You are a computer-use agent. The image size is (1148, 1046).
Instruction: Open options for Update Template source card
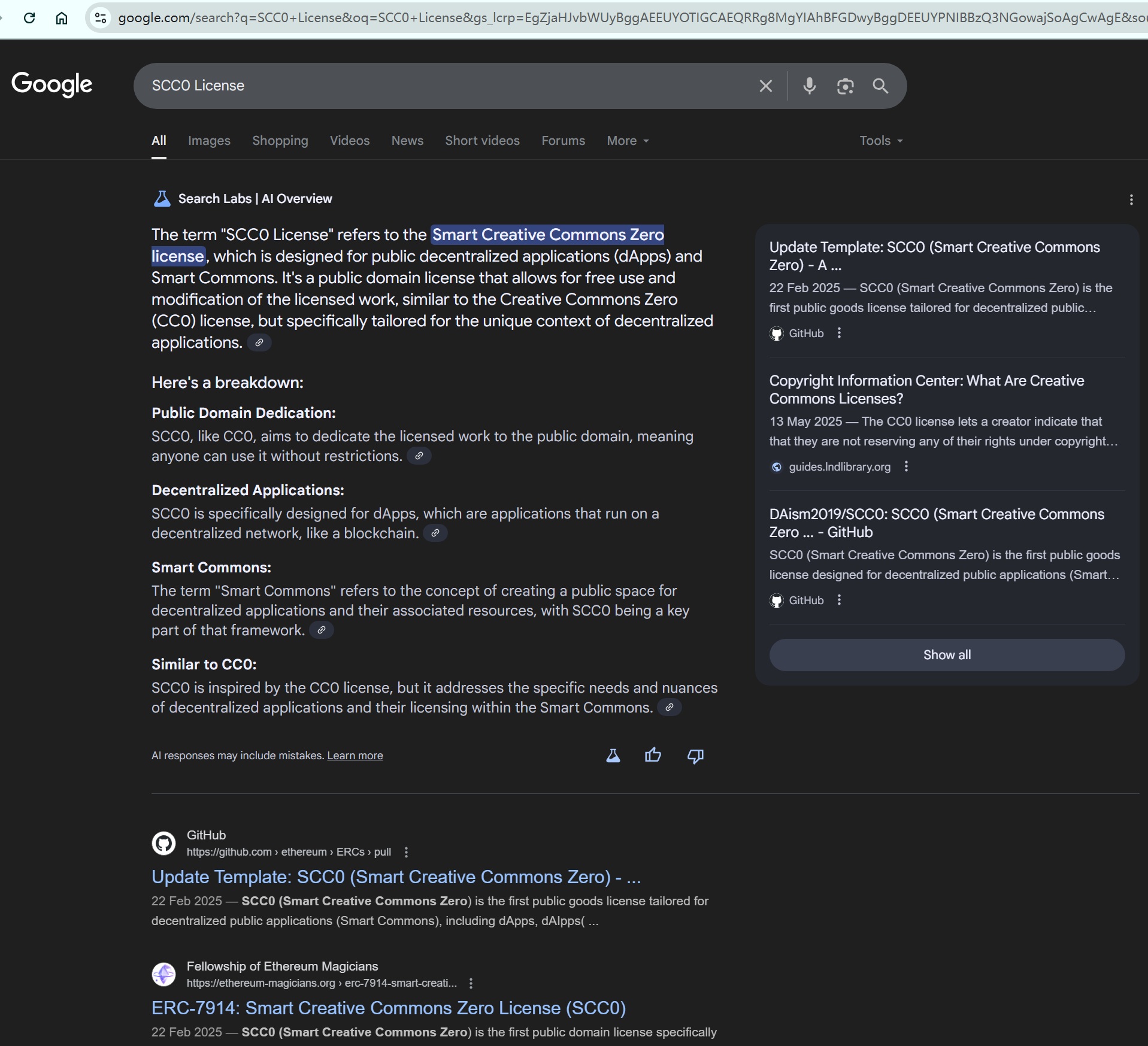pos(840,333)
